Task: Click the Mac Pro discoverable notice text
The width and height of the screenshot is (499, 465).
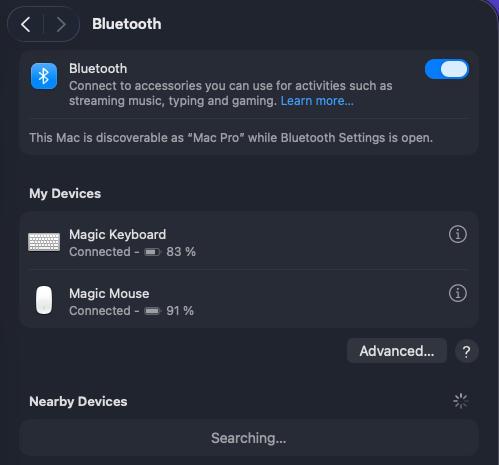Action: [231, 138]
